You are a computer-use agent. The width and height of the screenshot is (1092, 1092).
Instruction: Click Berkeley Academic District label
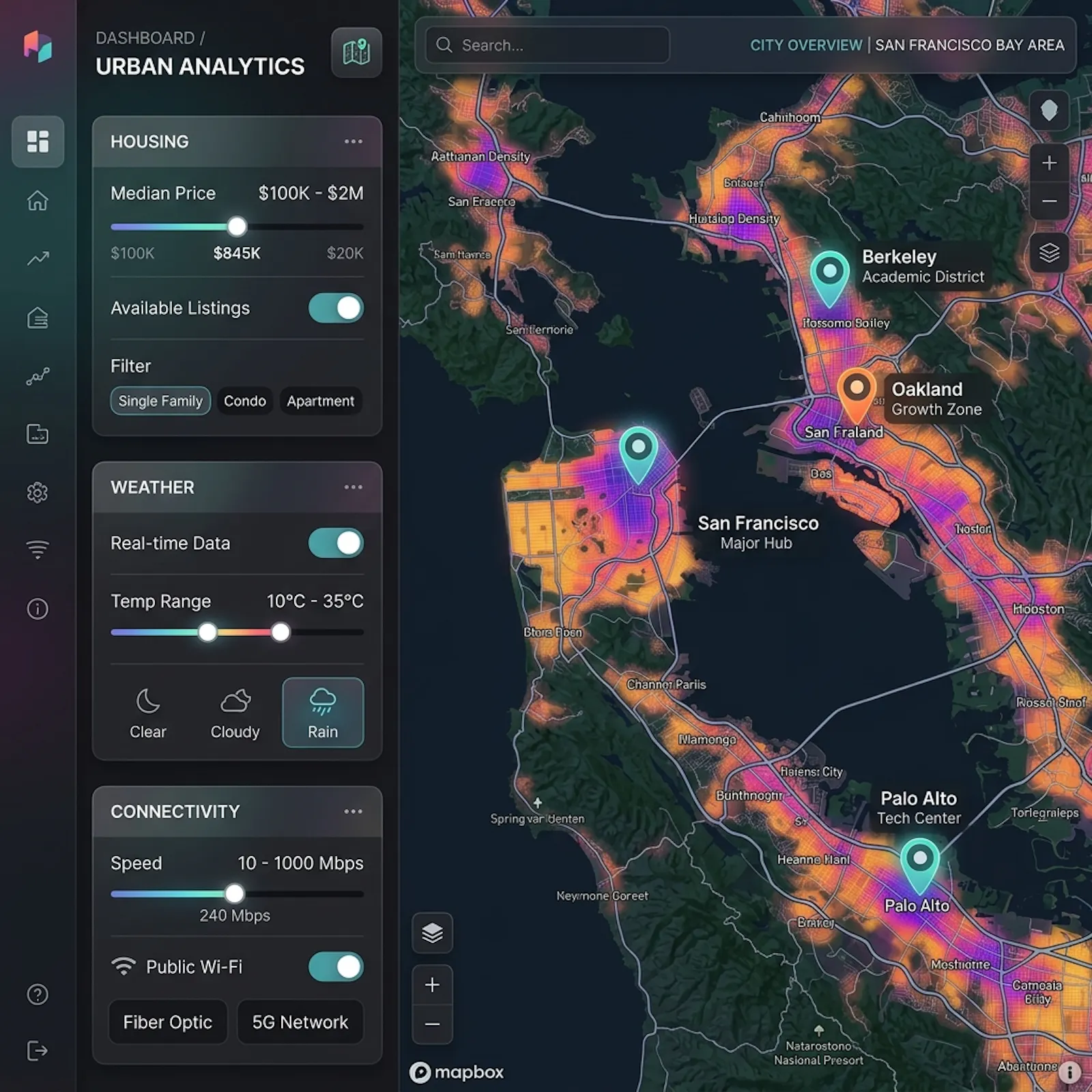click(x=923, y=266)
